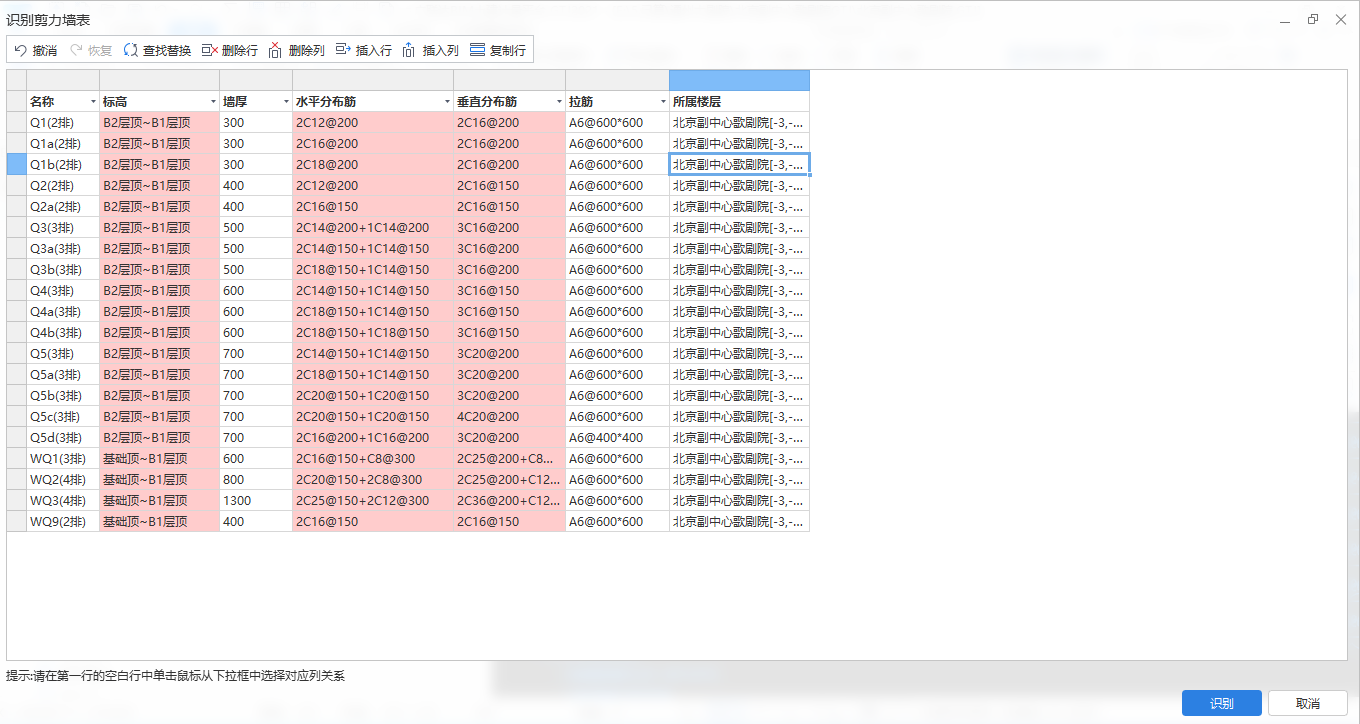1360x724 pixels.
Task: Open the 垂直分布筋 column filter dropdown
Action: (559, 102)
